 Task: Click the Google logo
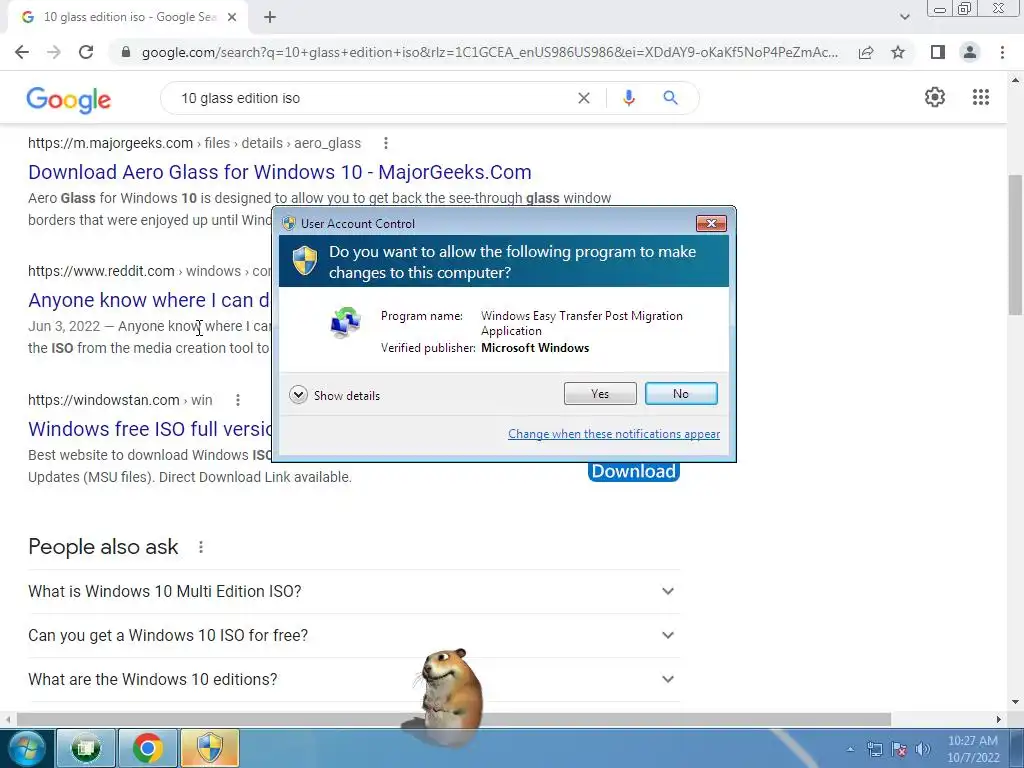pyautogui.click(x=69, y=100)
